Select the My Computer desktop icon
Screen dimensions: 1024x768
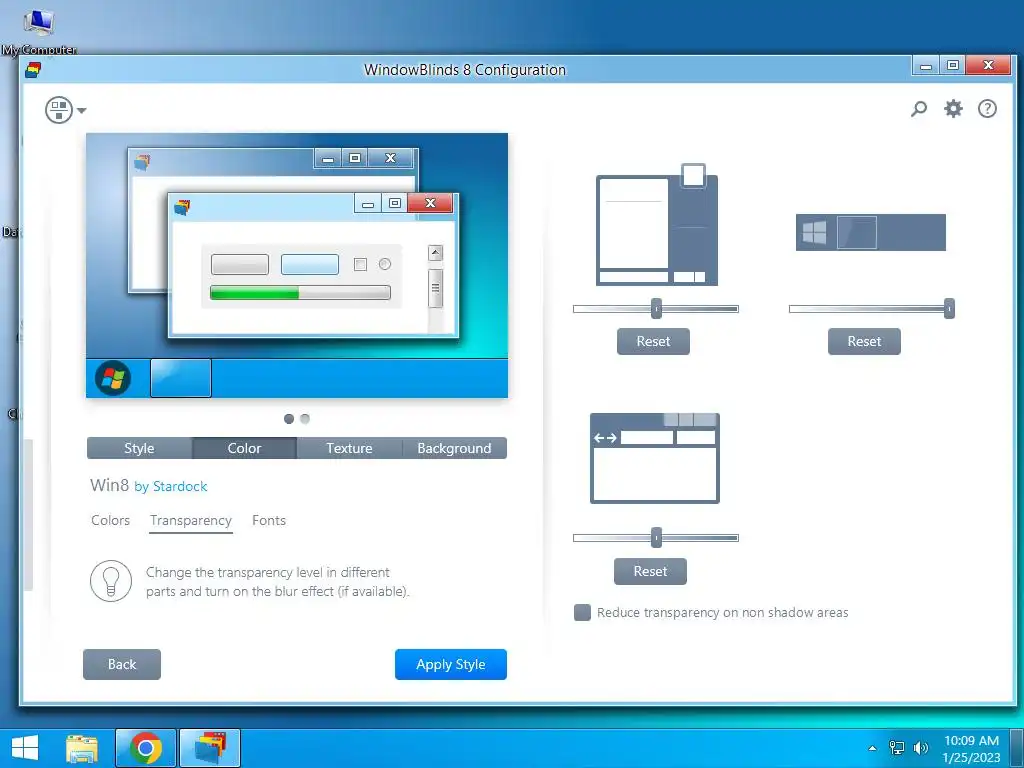[39, 31]
